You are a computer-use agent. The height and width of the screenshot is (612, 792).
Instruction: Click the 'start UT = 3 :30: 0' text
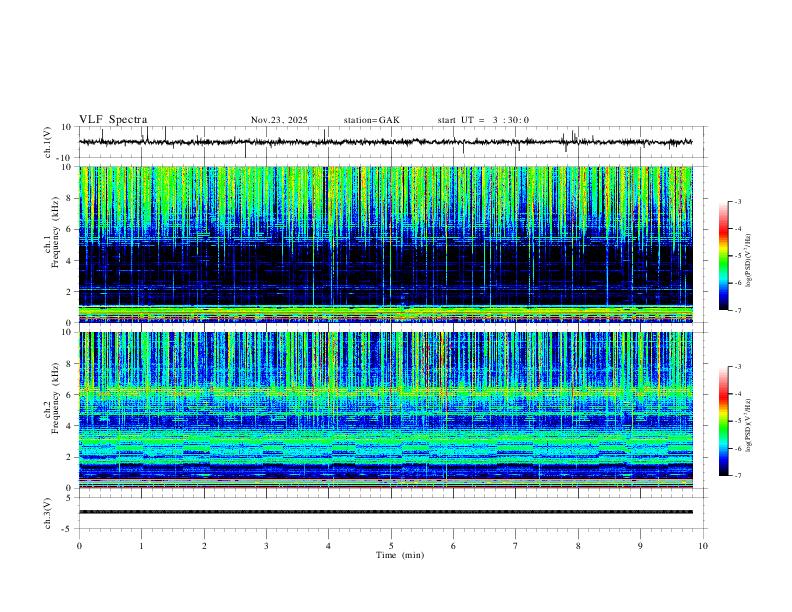[x=483, y=120]
